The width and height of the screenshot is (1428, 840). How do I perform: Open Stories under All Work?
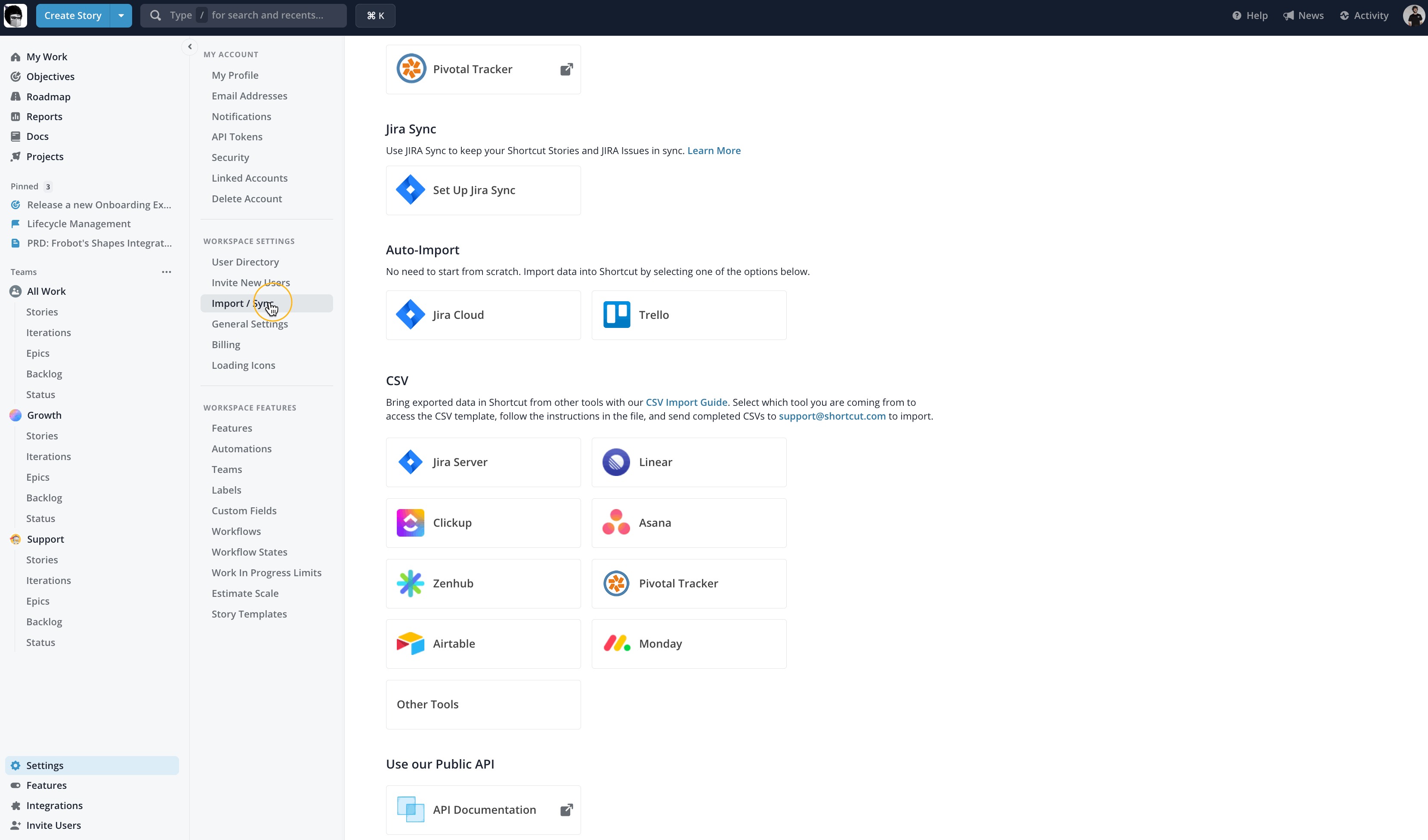click(x=42, y=312)
